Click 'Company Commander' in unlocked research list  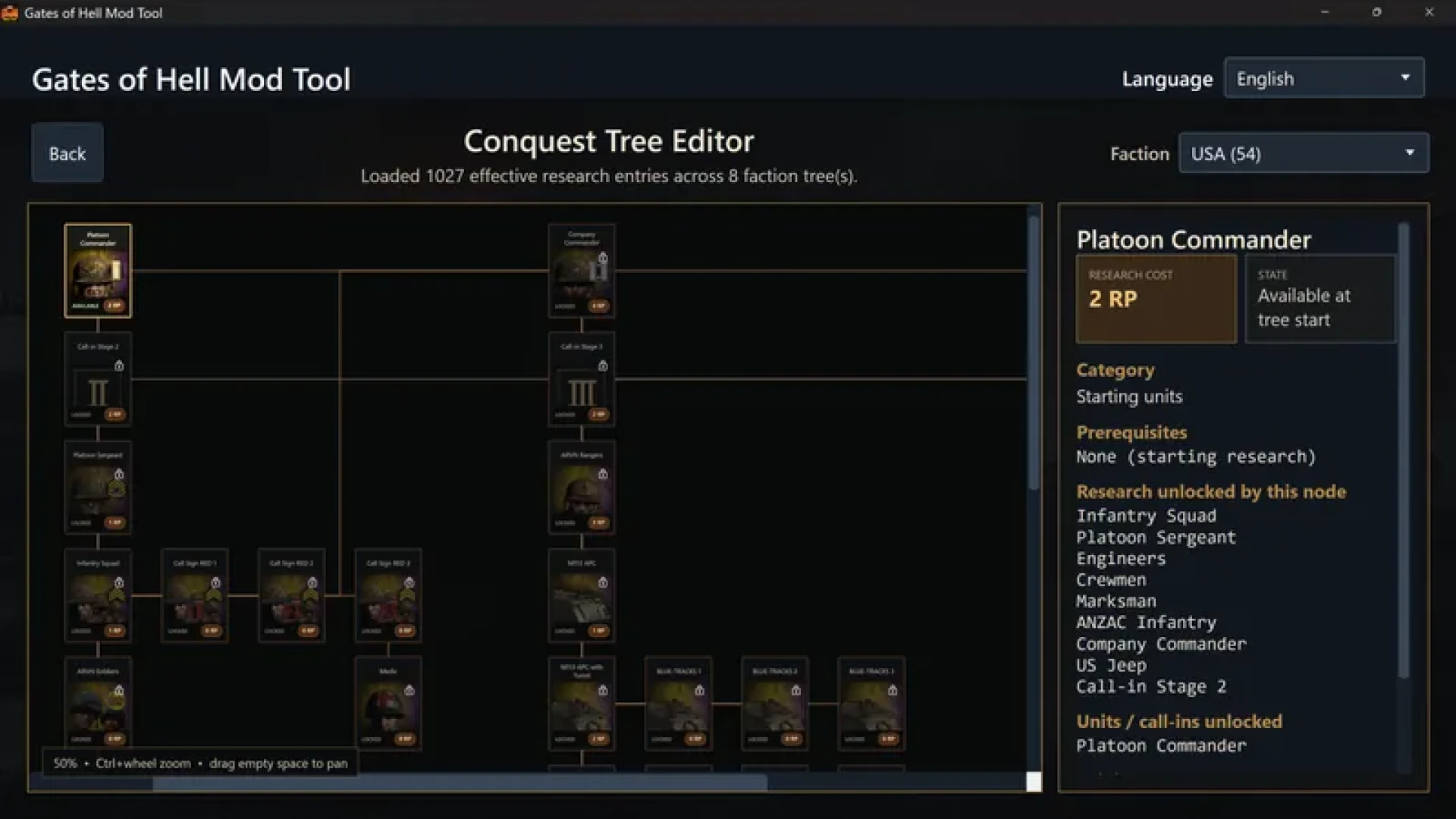click(x=1161, y=644)
